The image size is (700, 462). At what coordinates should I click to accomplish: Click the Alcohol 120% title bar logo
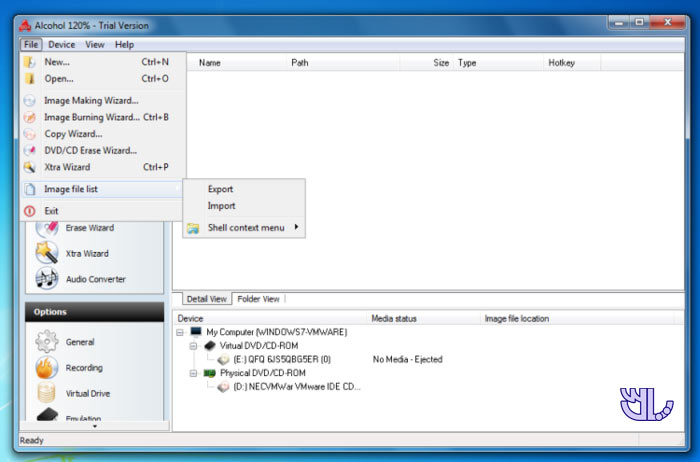[x=25, y=26]
